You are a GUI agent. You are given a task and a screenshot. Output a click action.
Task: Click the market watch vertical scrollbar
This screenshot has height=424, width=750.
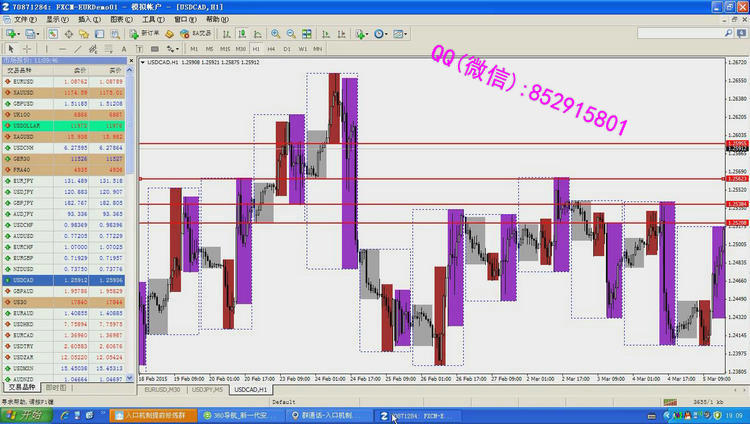pos(134,220)
